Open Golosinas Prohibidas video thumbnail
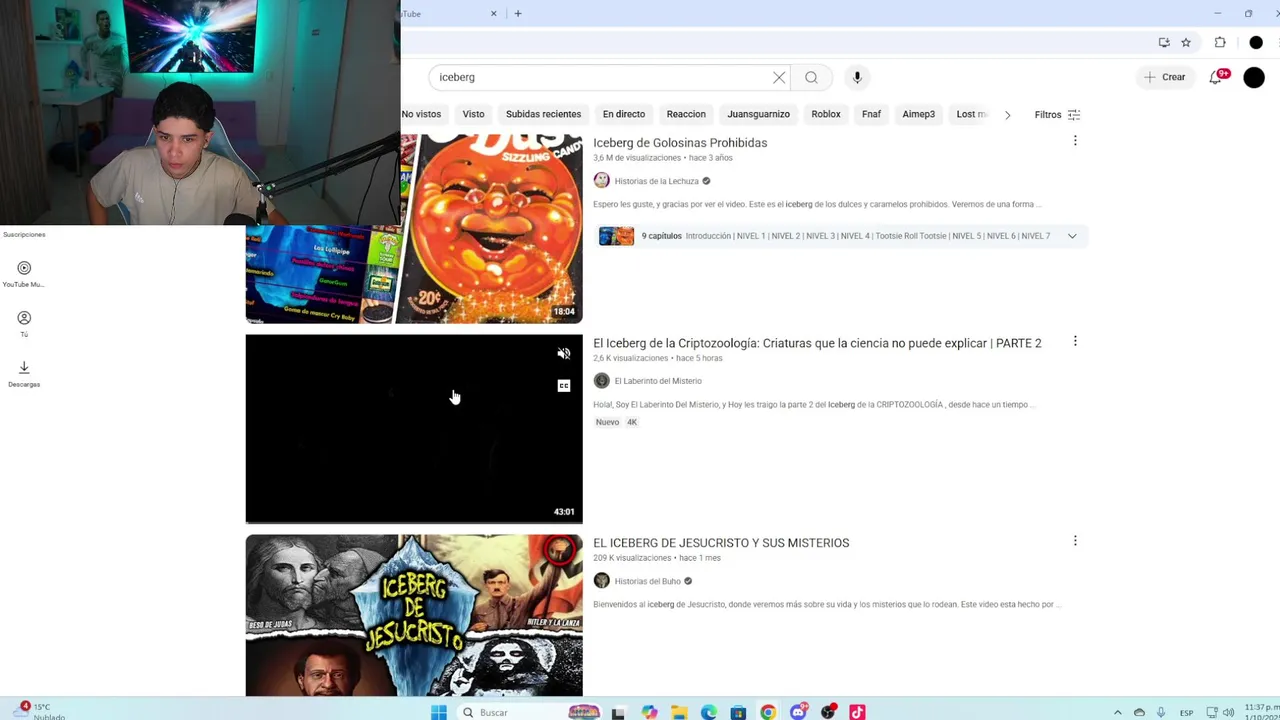Screen dimensions: 1280x720 (x=414, y=228)
